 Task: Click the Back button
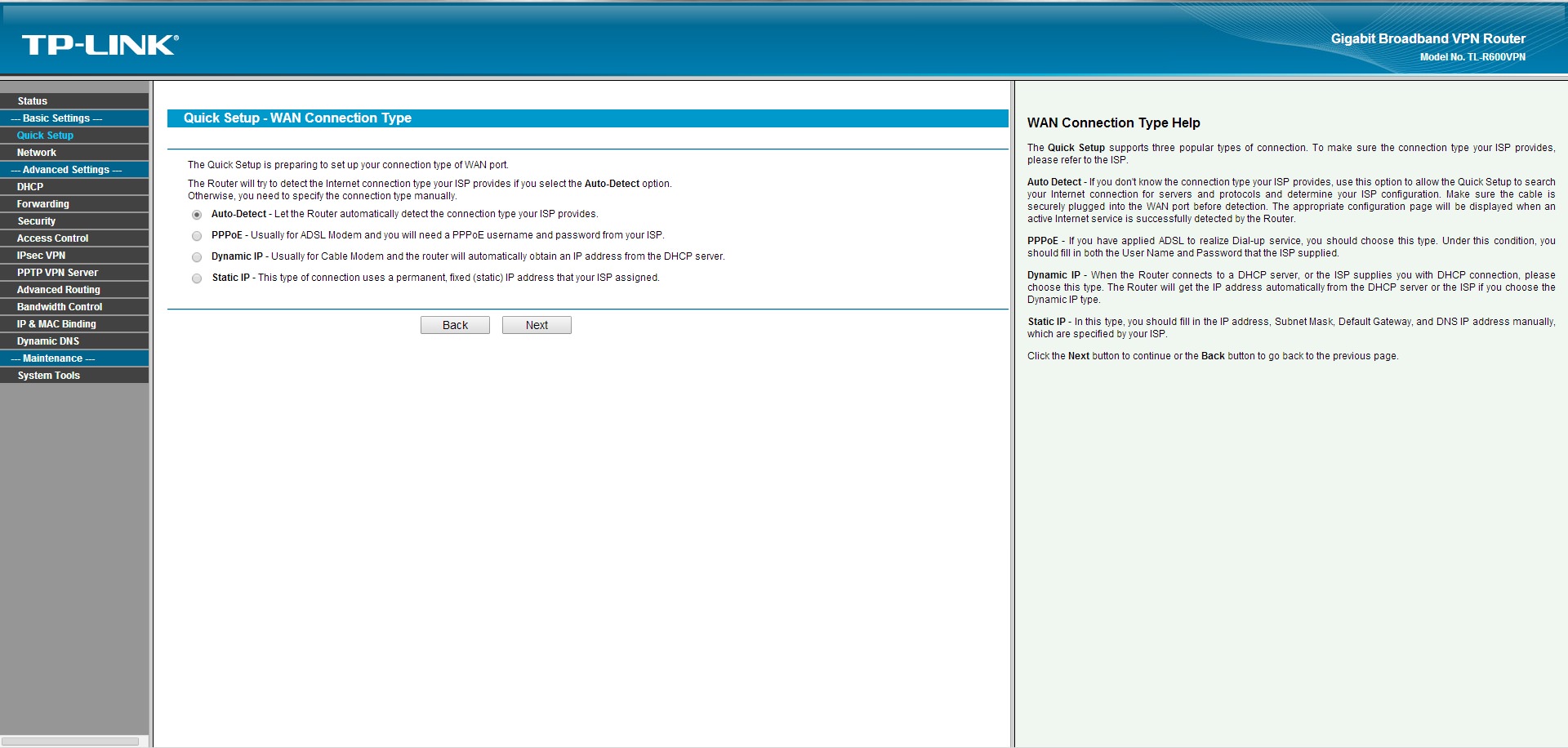point(455,325)
